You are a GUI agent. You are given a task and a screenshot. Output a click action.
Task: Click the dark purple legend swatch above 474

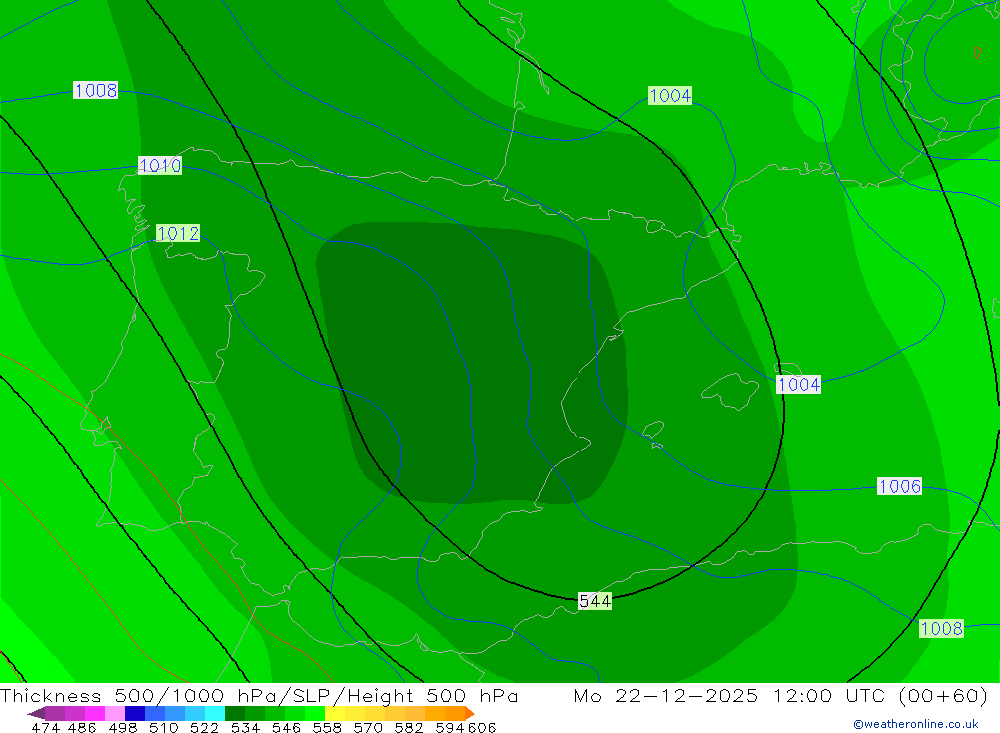55,713
